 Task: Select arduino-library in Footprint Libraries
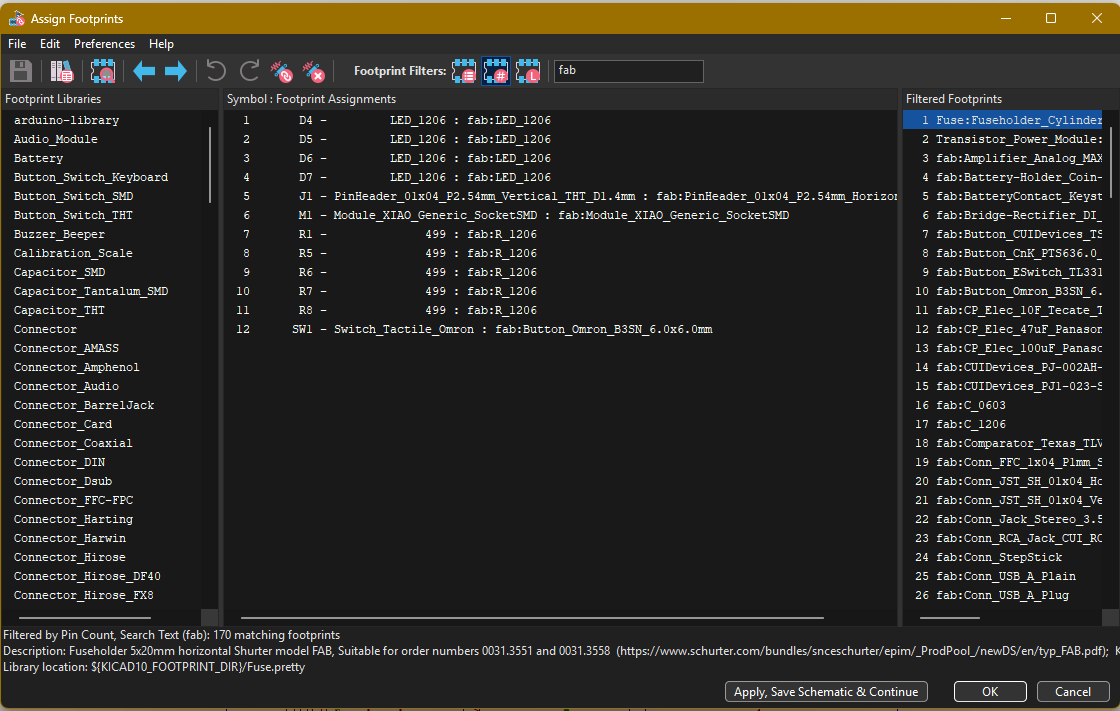click(x=66, y=120)
